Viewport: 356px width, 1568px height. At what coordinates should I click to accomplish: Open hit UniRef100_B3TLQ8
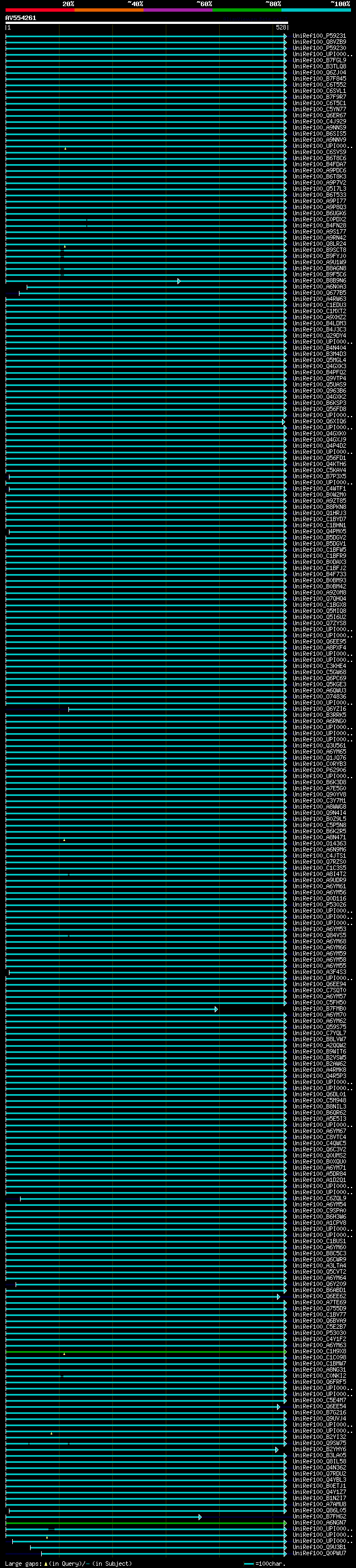pos(319,66)
